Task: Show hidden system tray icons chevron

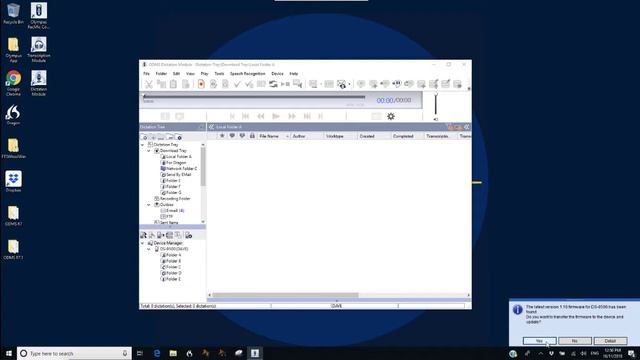Action: 540,353
